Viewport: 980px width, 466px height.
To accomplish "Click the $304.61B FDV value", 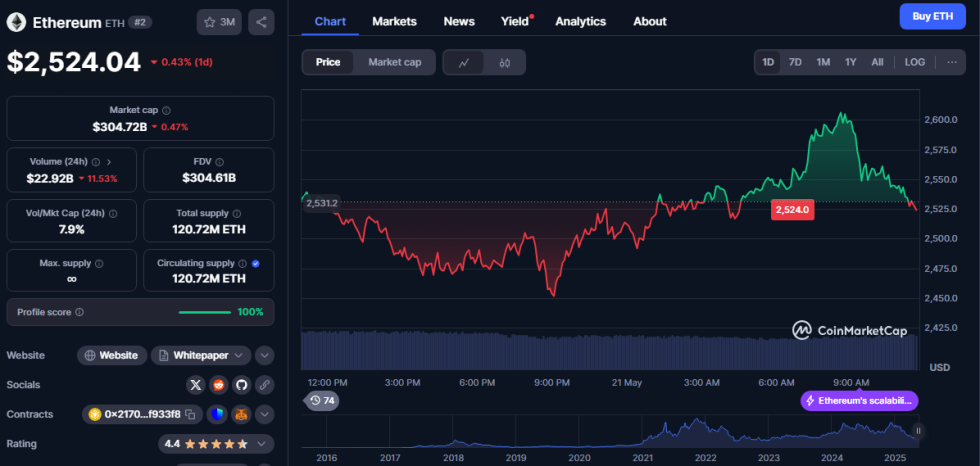I will [x=209, y=178].
